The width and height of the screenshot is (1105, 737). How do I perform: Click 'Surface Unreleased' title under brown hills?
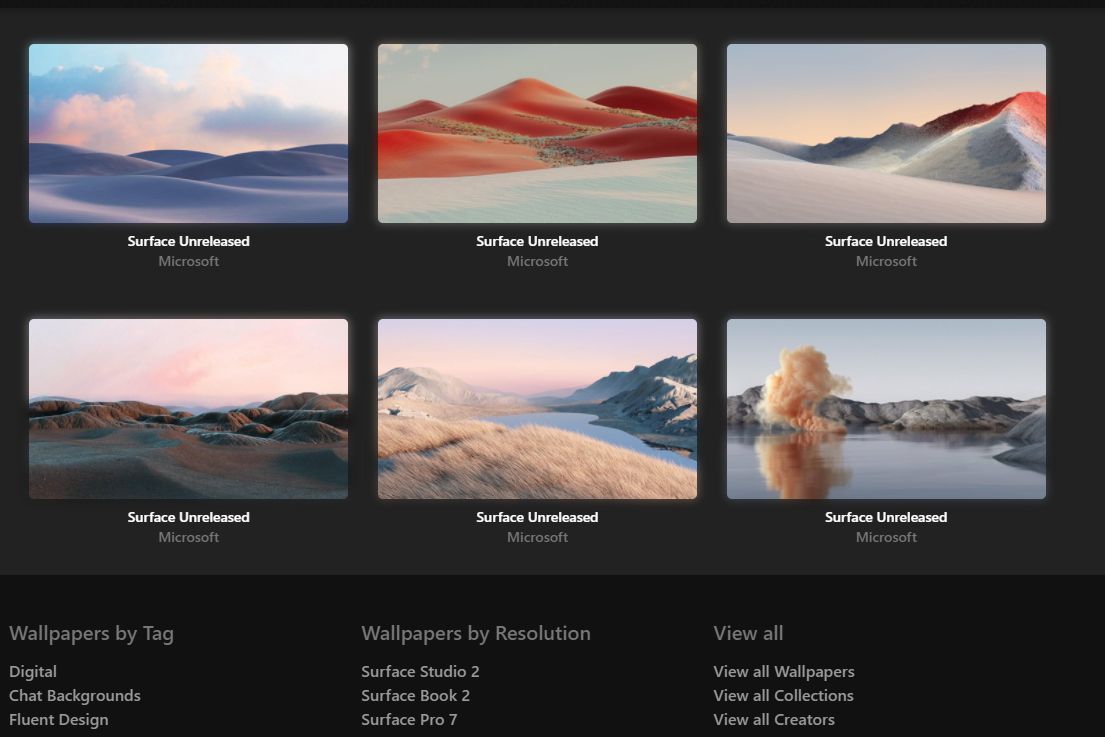coord(188,517)
